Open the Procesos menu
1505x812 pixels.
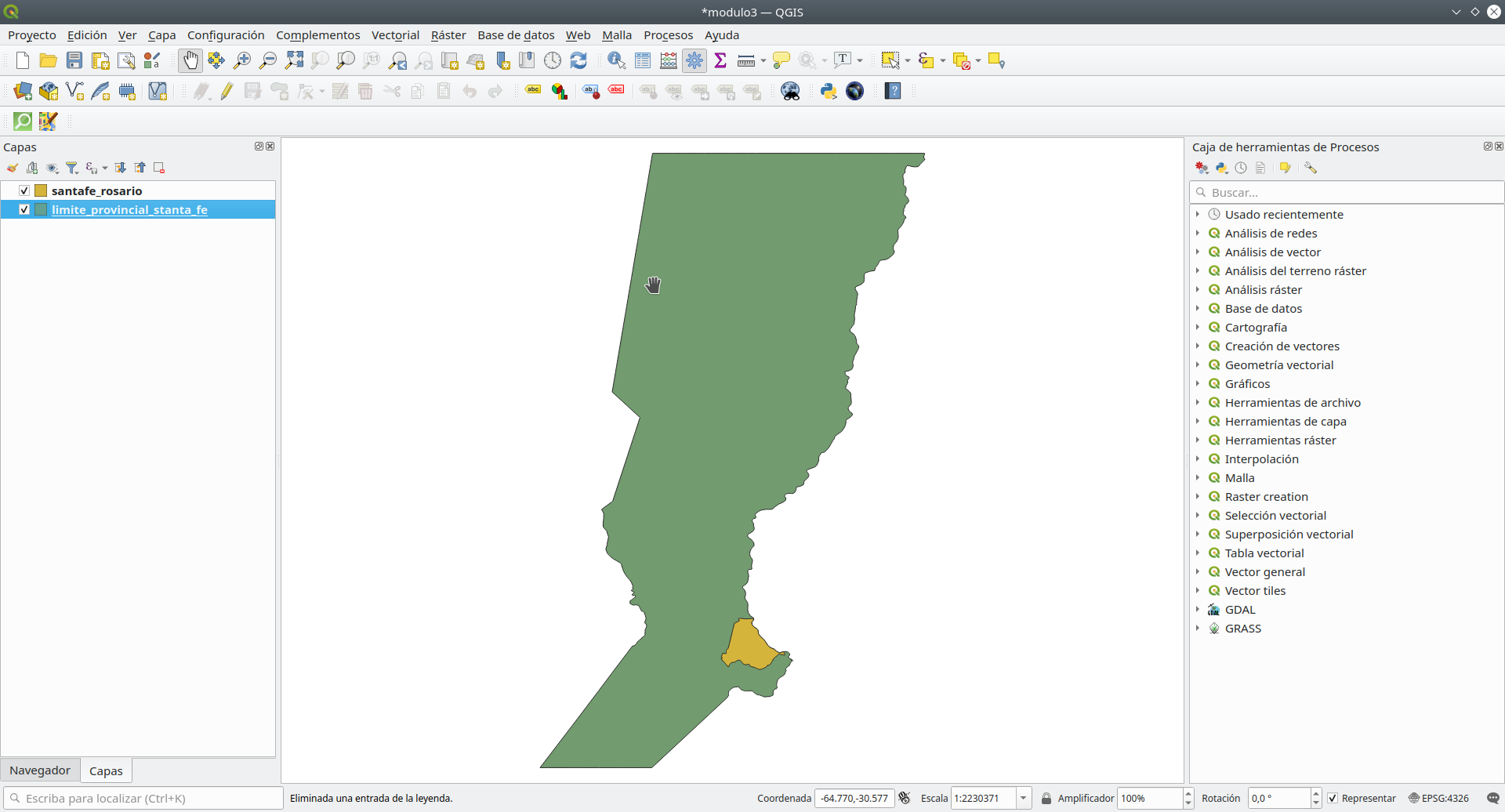668,34
